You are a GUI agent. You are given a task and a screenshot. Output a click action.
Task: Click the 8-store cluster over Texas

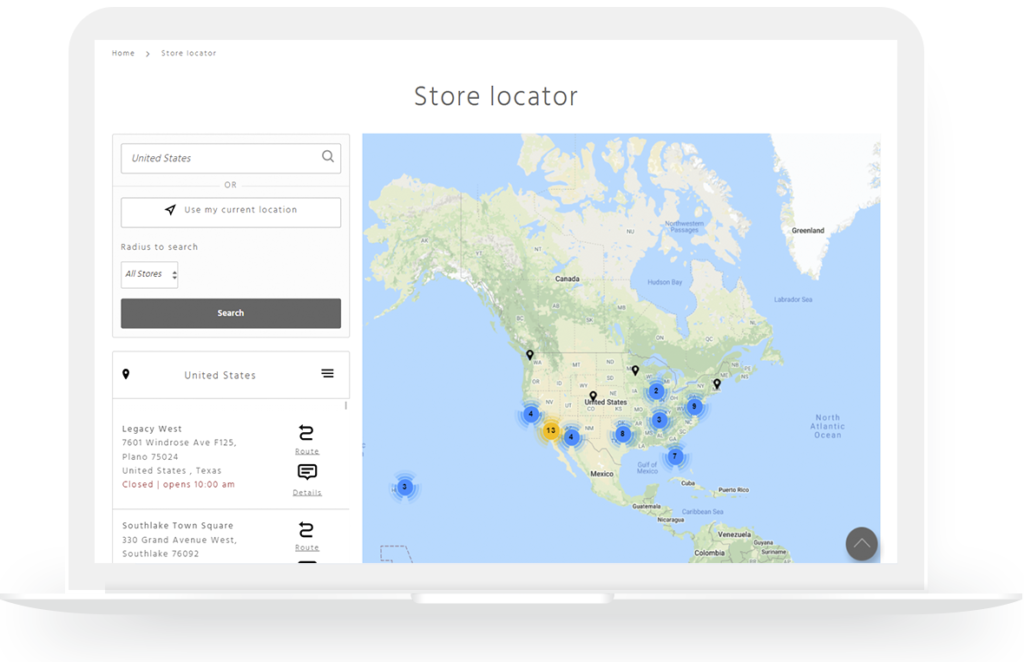point(623,434)
